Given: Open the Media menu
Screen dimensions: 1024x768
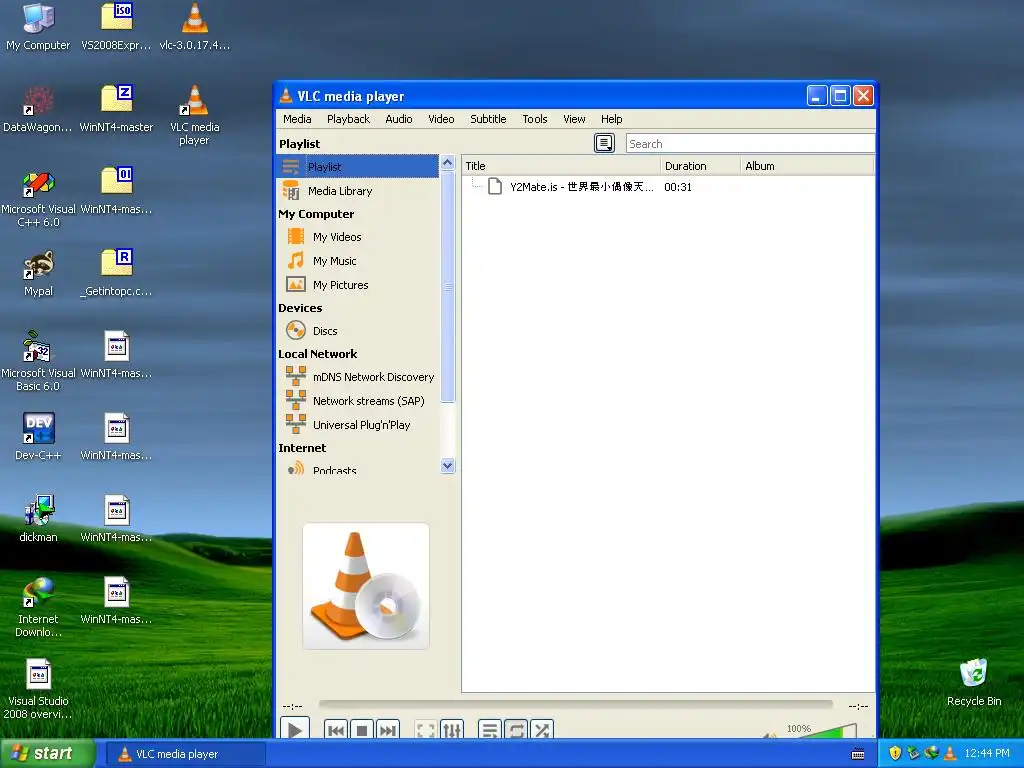Looking at the screenshot, I should [x=297, y=119].
